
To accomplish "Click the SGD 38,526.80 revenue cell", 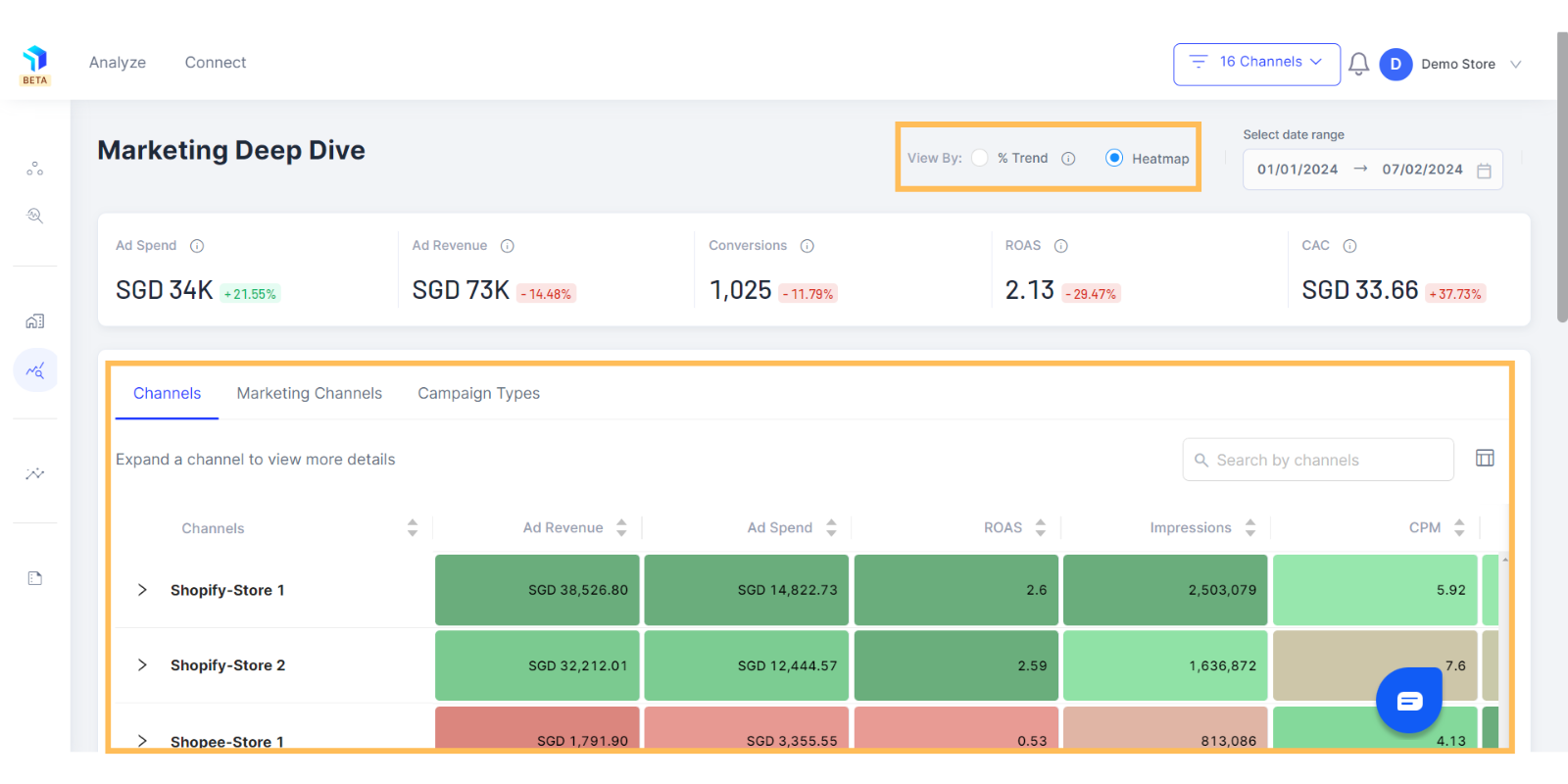I will (x=537, y=590).
